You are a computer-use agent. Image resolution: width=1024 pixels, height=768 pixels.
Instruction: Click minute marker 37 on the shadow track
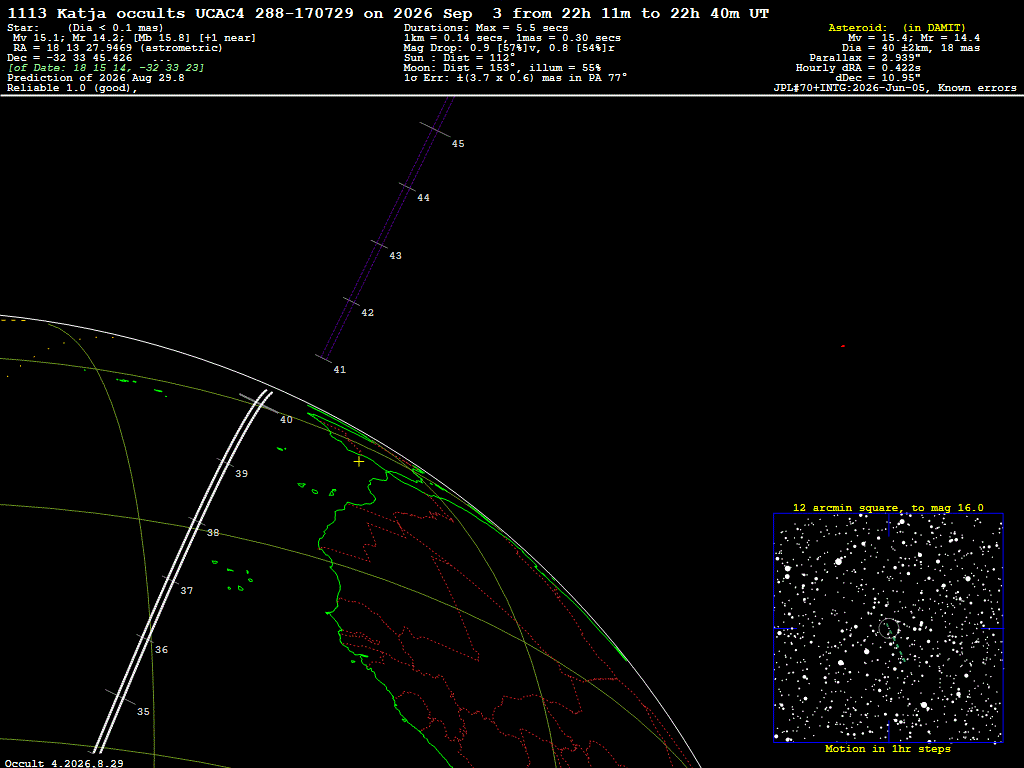(187, 591)
